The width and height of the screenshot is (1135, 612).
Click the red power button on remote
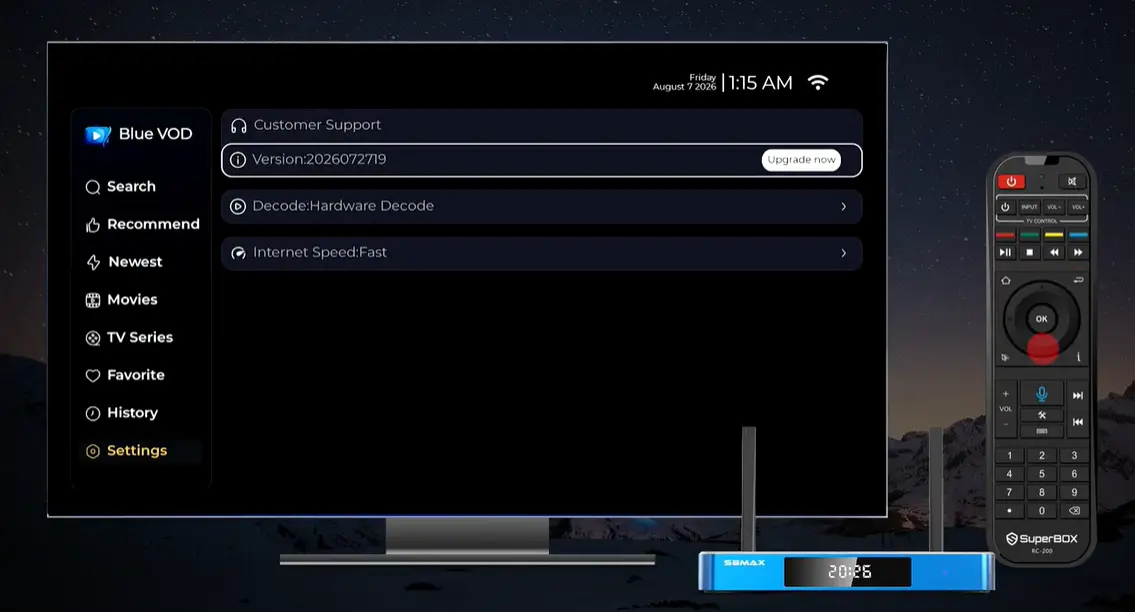point(1011,182)
